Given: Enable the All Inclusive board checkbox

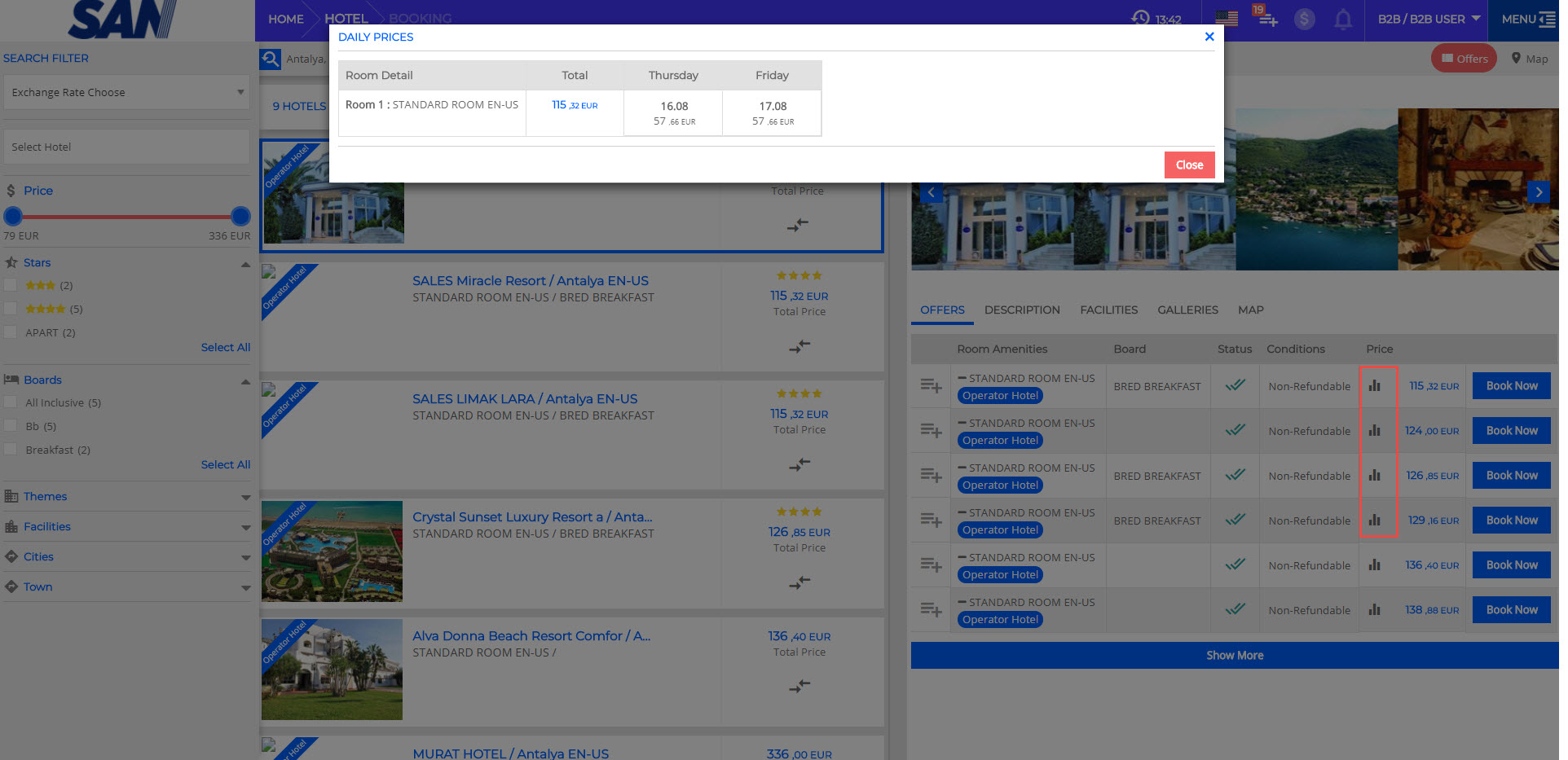Looking at the screenshot, I should point(11,402).
